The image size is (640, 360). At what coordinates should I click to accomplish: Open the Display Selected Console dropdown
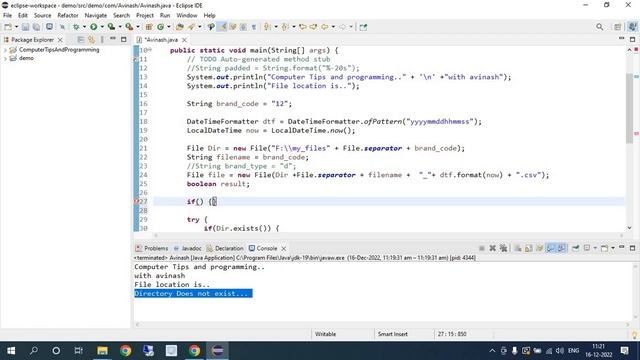[595, 248]
